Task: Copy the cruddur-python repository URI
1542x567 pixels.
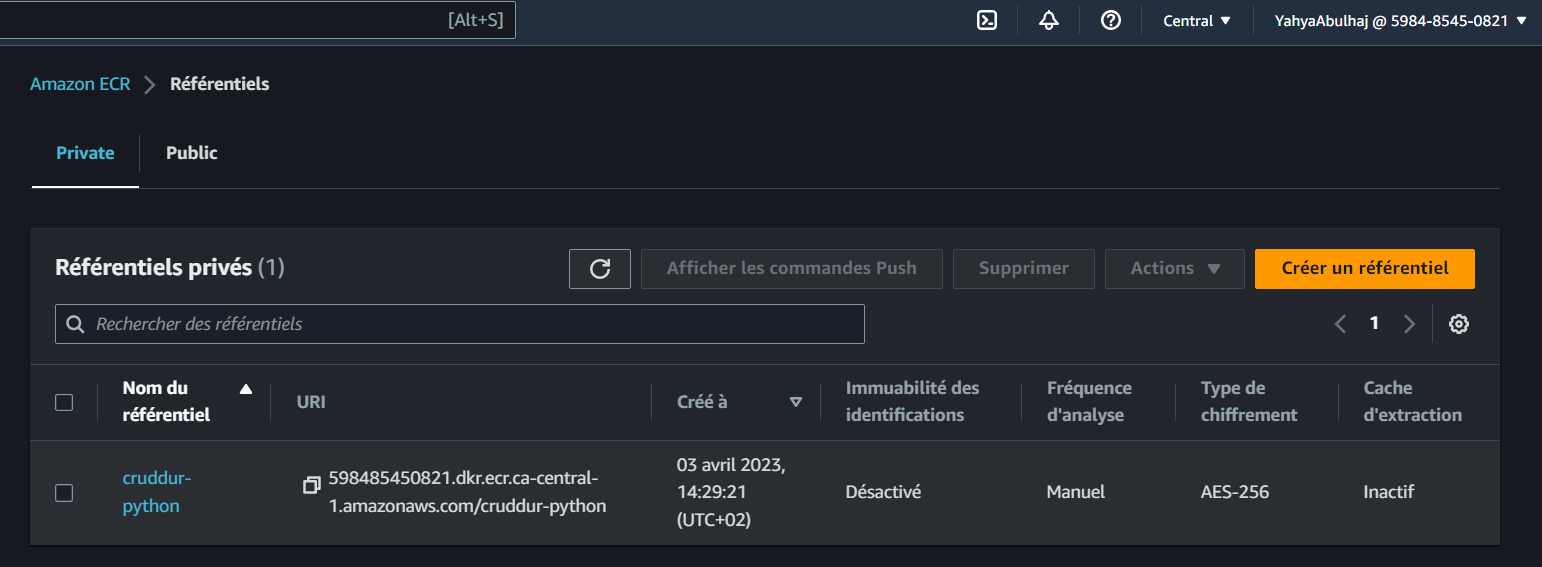Action: point(312,485)
